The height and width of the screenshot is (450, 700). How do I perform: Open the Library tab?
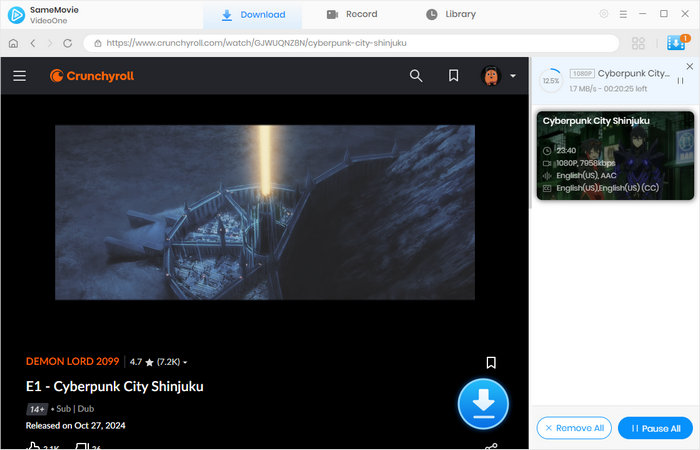[451, 14]
